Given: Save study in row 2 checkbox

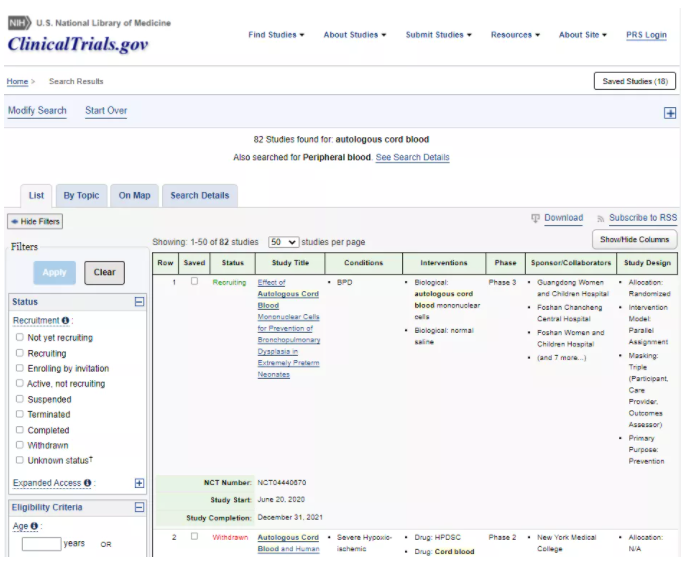Looking at the screenshot, I should pyautogui.click(x=194, y=536).
